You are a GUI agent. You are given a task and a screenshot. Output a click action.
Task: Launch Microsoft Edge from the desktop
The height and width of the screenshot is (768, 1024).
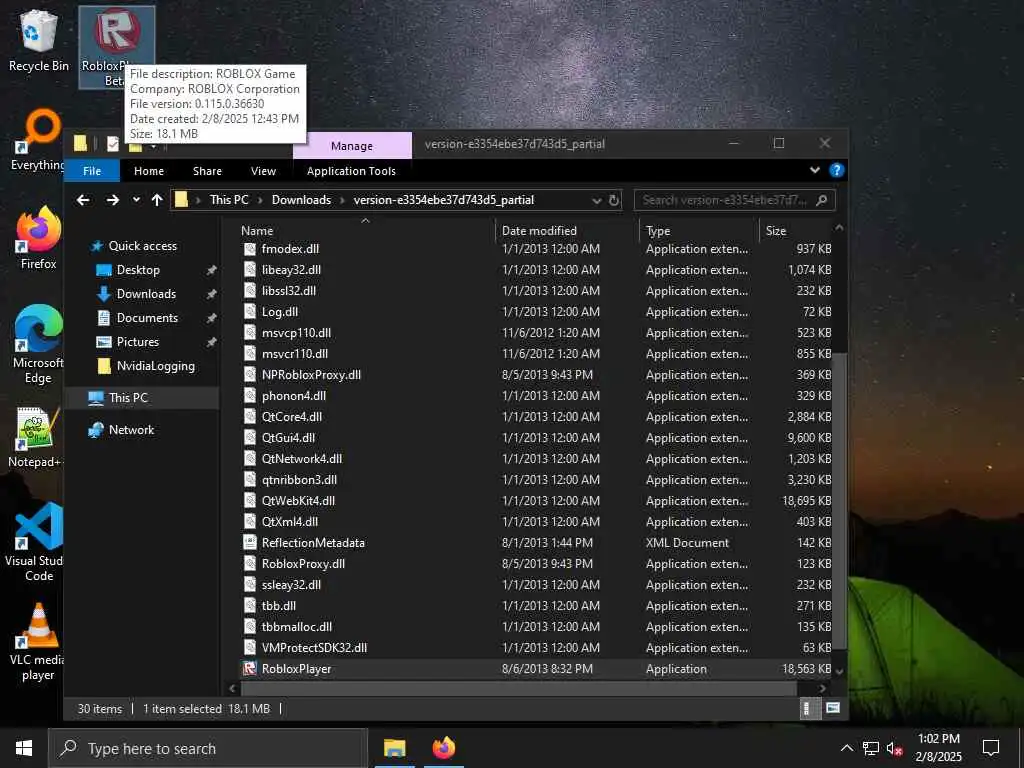[38, 344]
